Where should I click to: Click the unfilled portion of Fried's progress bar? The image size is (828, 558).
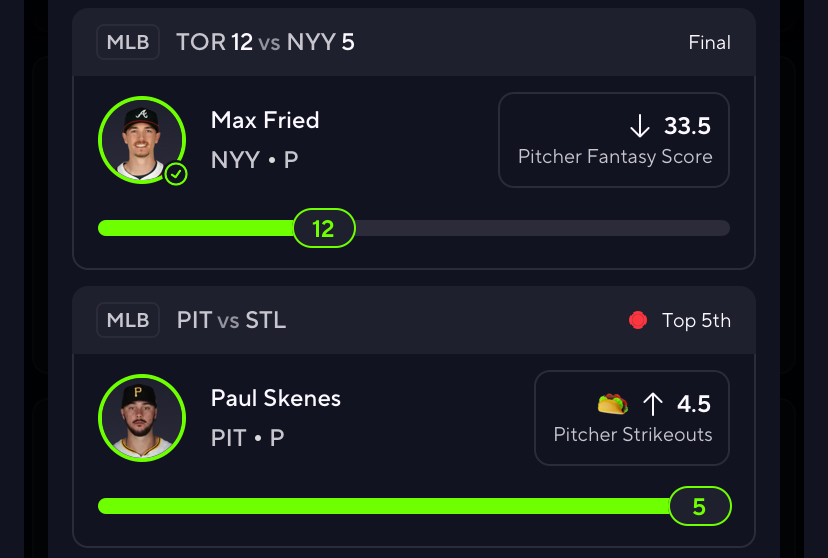(x=543, y=228)
